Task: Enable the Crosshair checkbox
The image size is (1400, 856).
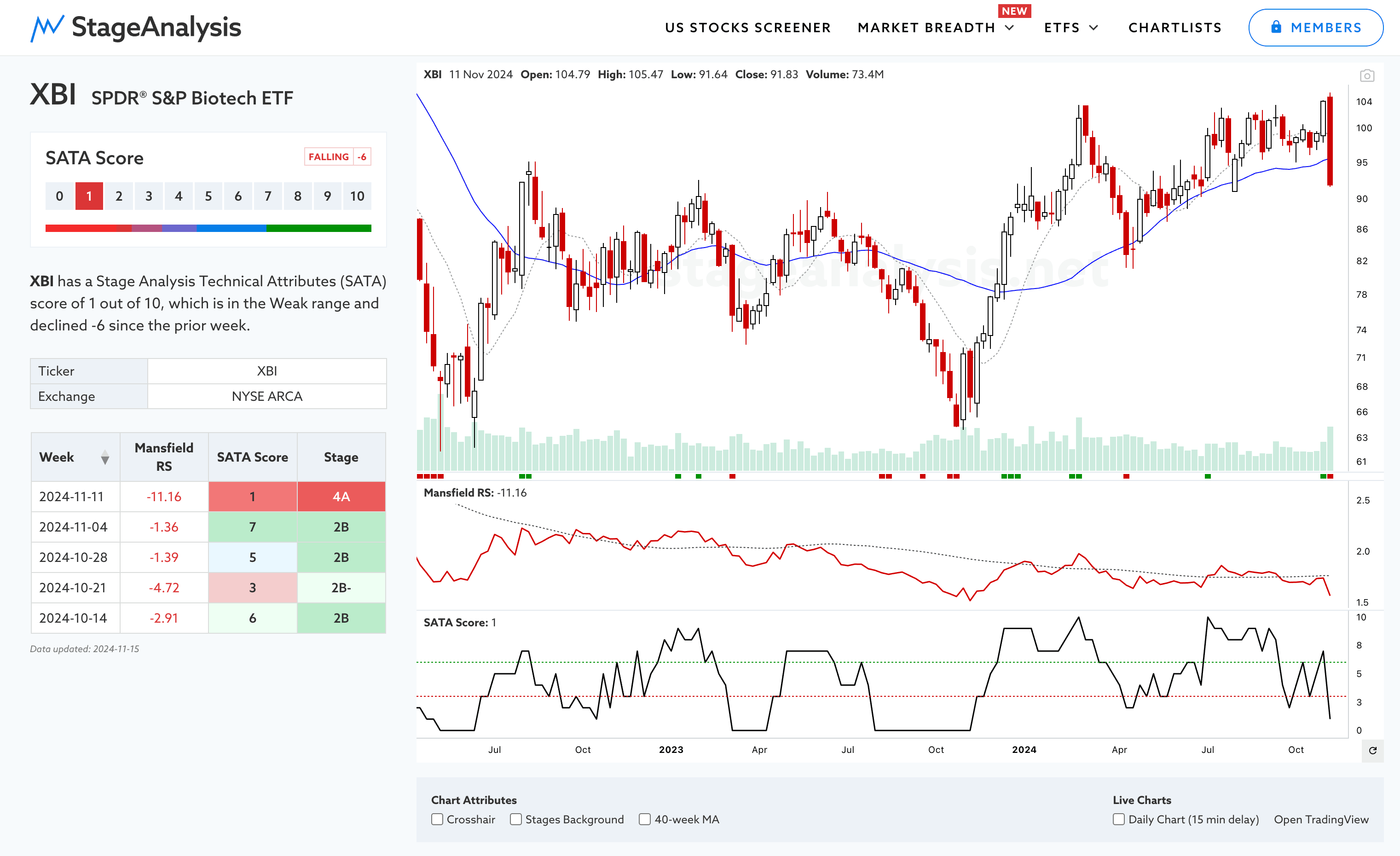Action: [x=437, y=819]
